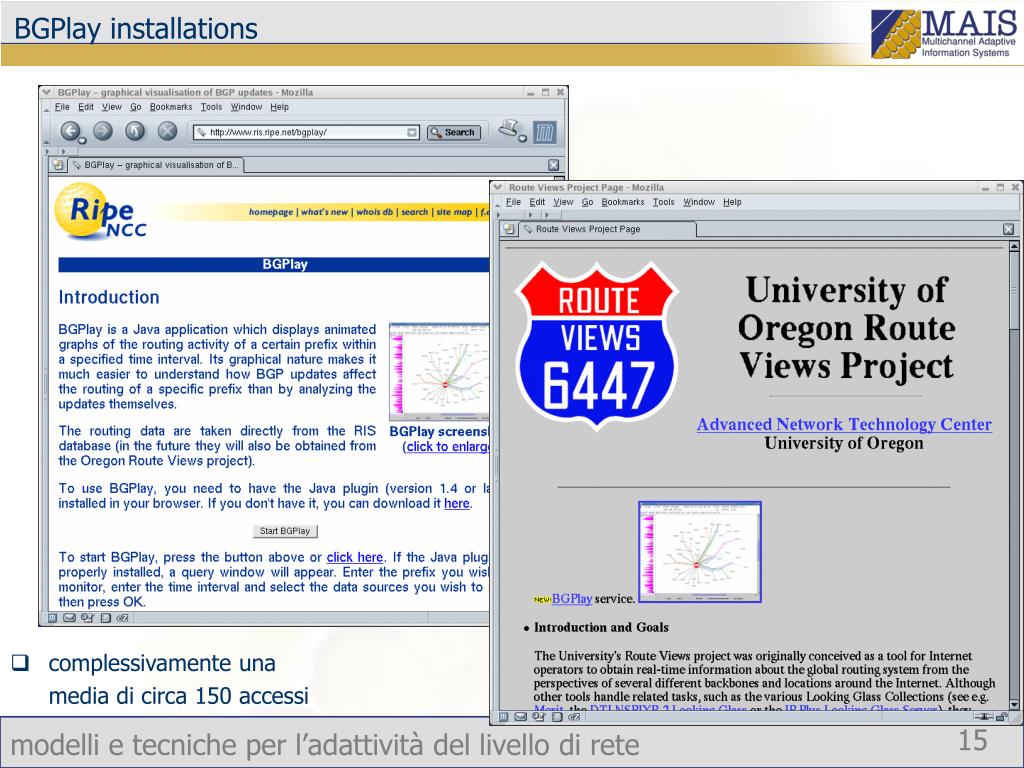
Task: Open the Advanced Network Technology Center link
Action: pyautogui.click(x=844, y=424)
